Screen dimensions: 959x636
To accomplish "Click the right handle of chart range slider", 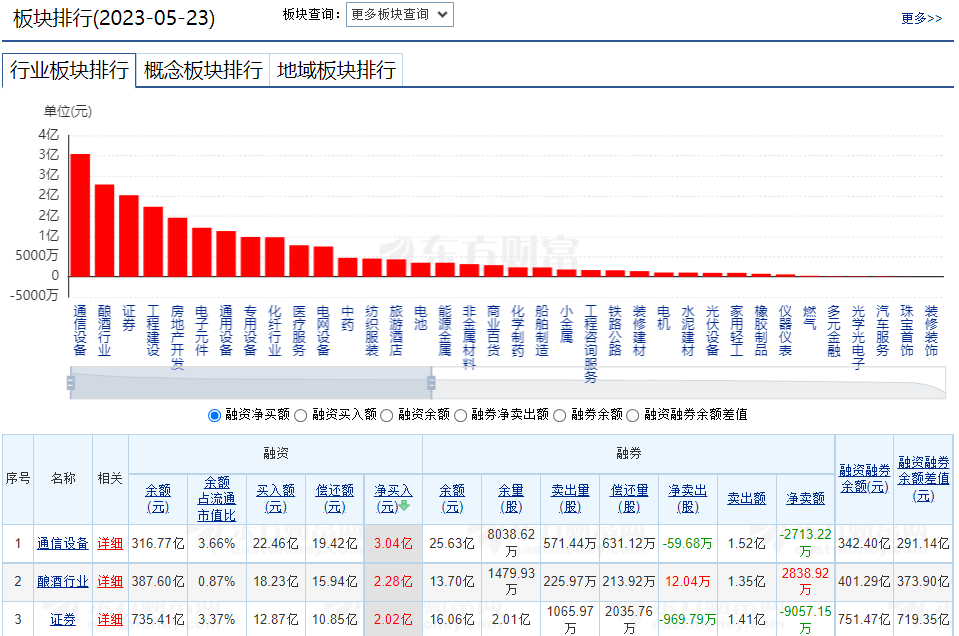I will tap(432, 382).
